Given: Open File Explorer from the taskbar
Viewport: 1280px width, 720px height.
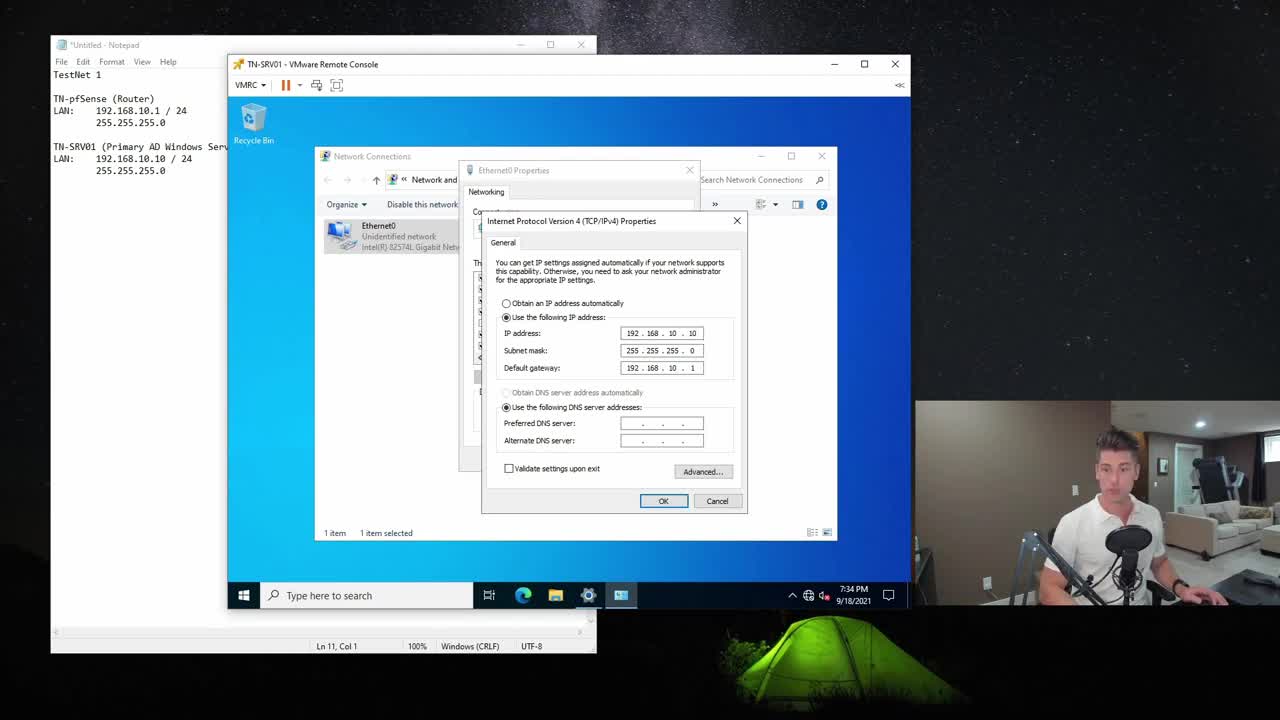Looking at the screenshot, I should coord(556,595).
